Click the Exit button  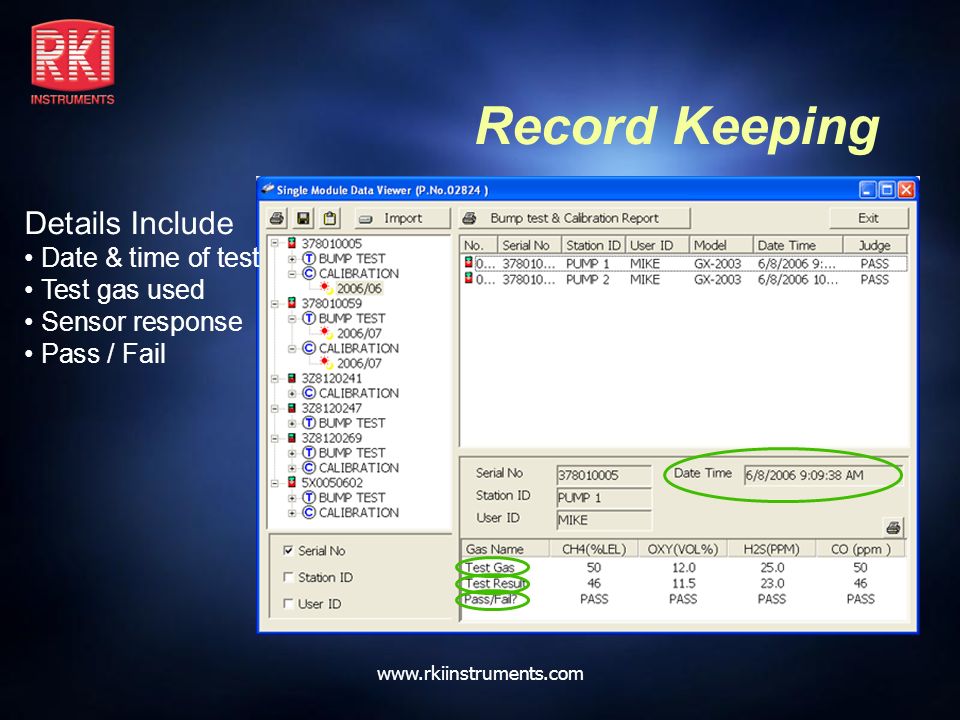tap(868, 219)
